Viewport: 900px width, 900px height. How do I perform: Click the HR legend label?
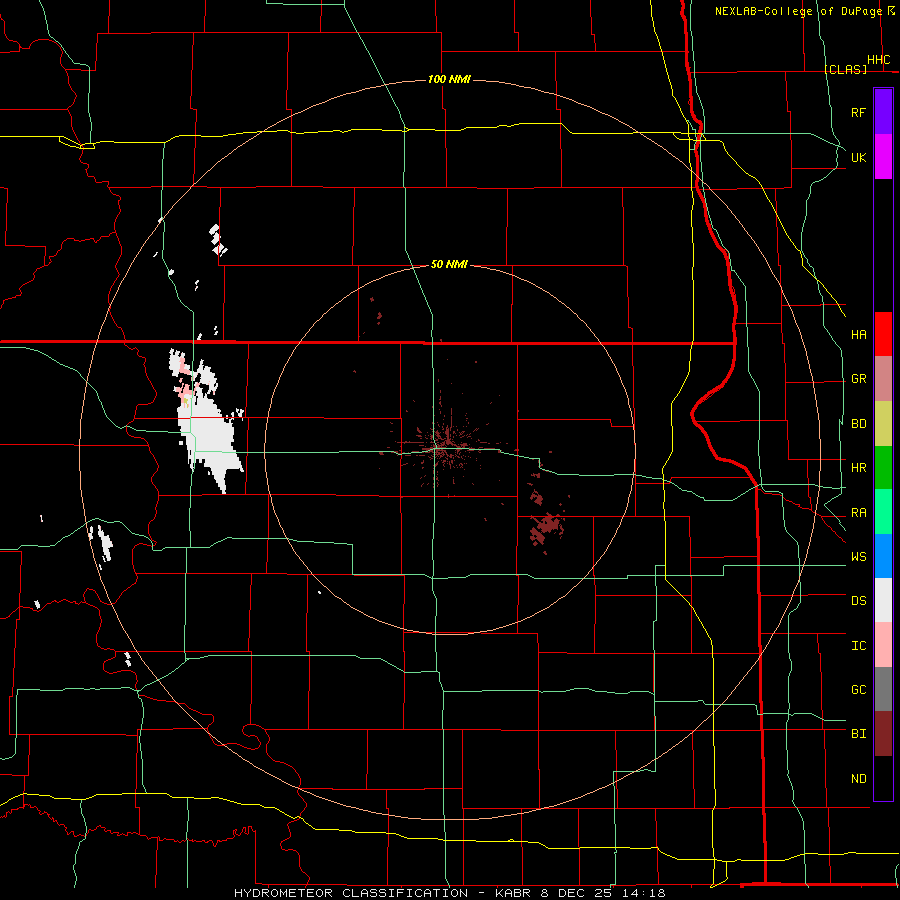coord(858,468)
